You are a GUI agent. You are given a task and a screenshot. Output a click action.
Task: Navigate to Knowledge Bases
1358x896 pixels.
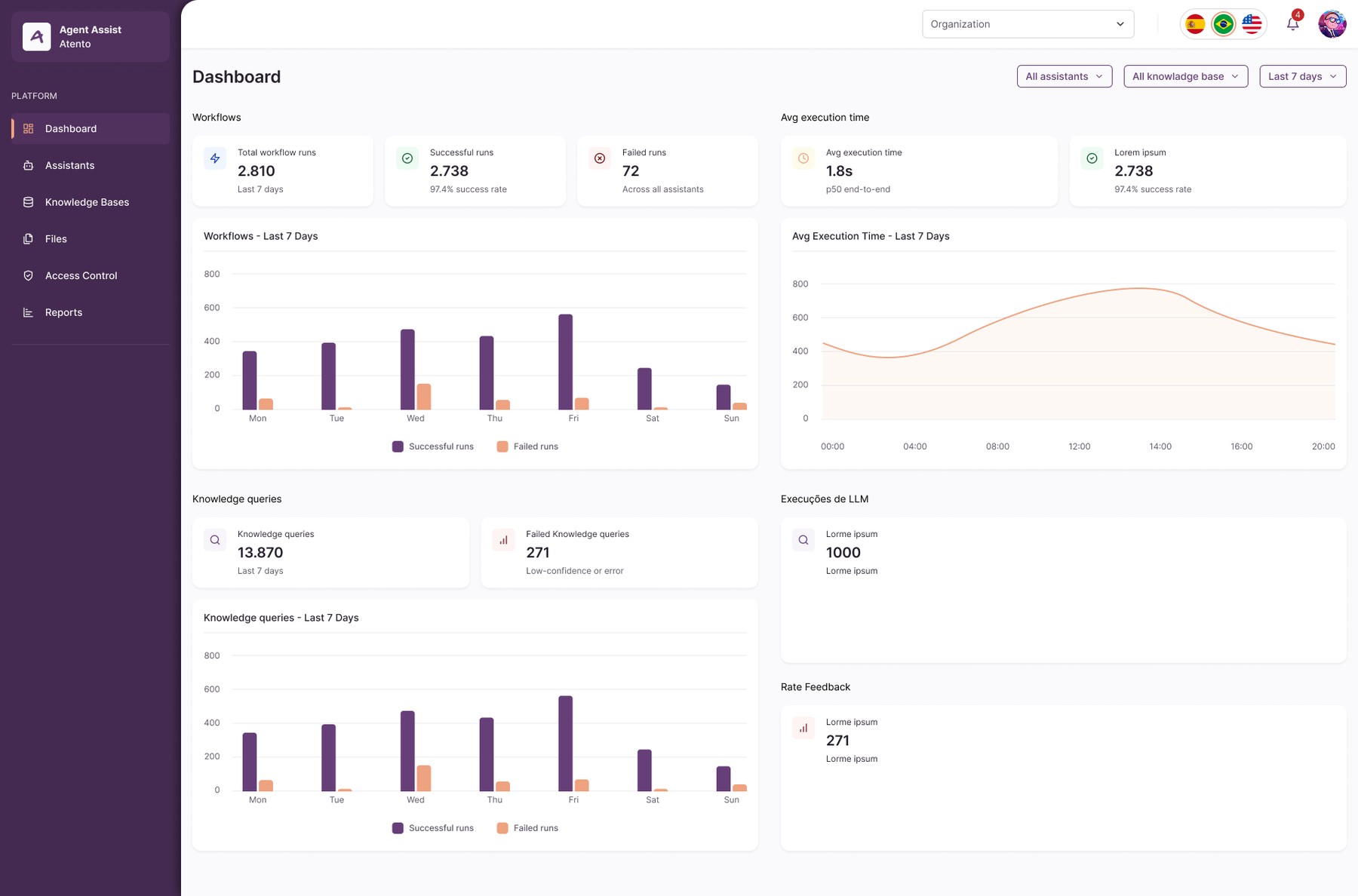91,202
